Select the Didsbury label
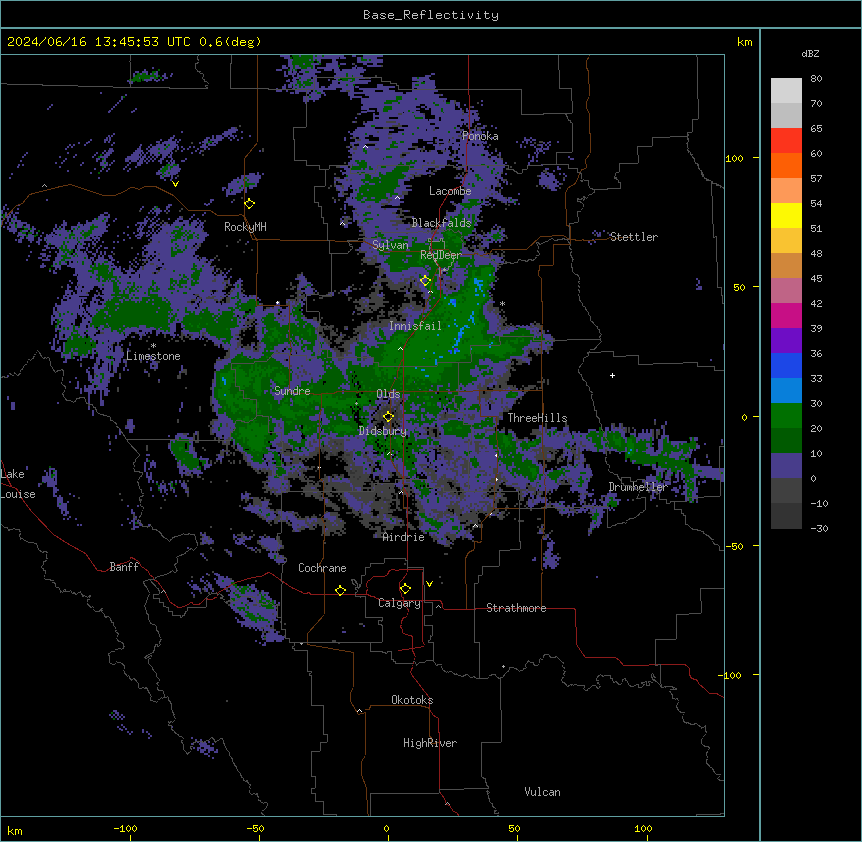862x842 pixels. pos(383,431)
